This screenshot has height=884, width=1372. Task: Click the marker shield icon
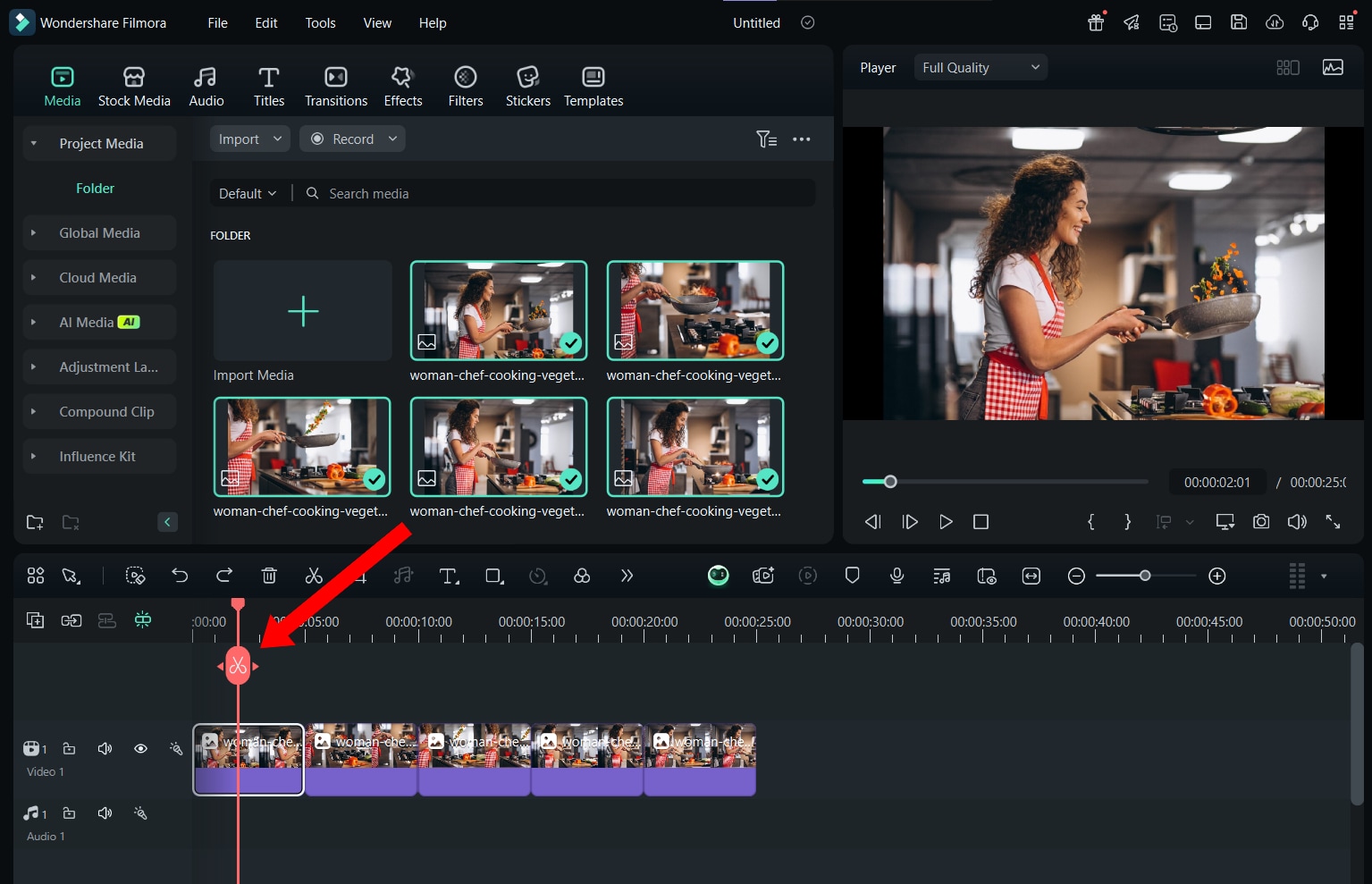[x=853, y=576]
